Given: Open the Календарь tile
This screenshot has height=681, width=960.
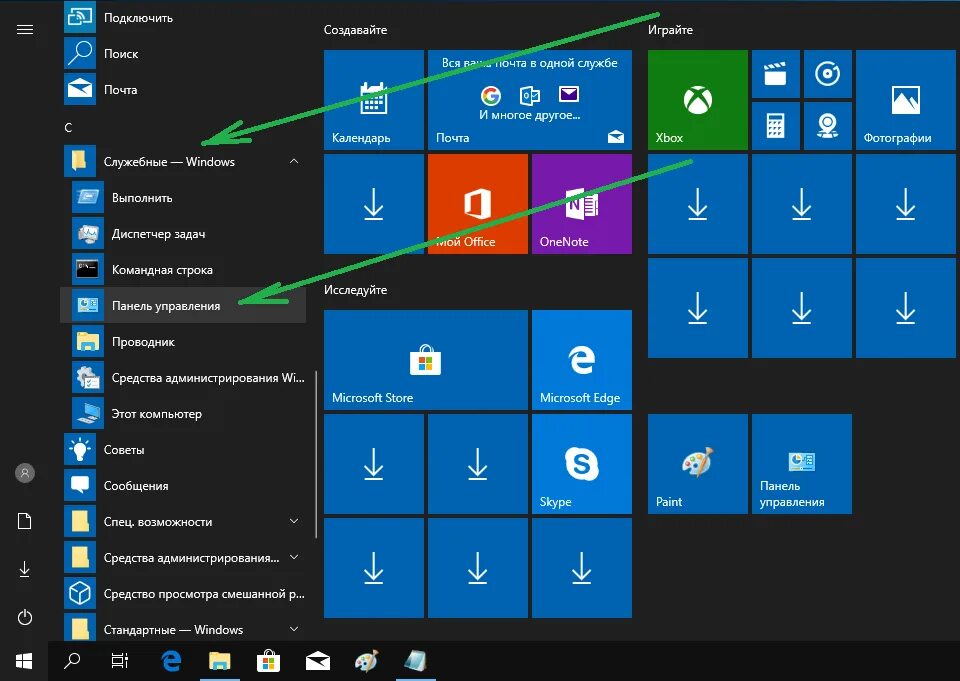Looking at the screenshot, I should (x=373, y=100).
